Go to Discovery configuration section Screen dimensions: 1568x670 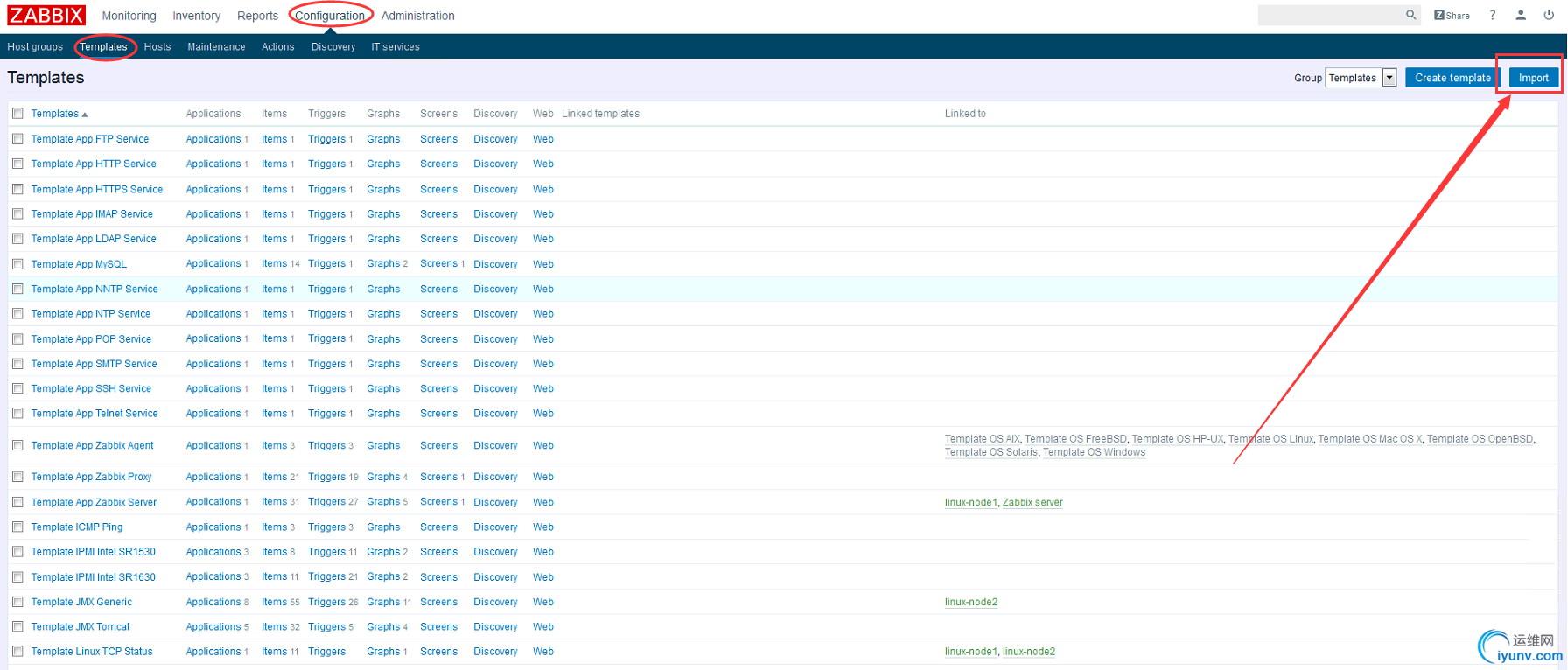click(x=333, y=47)
